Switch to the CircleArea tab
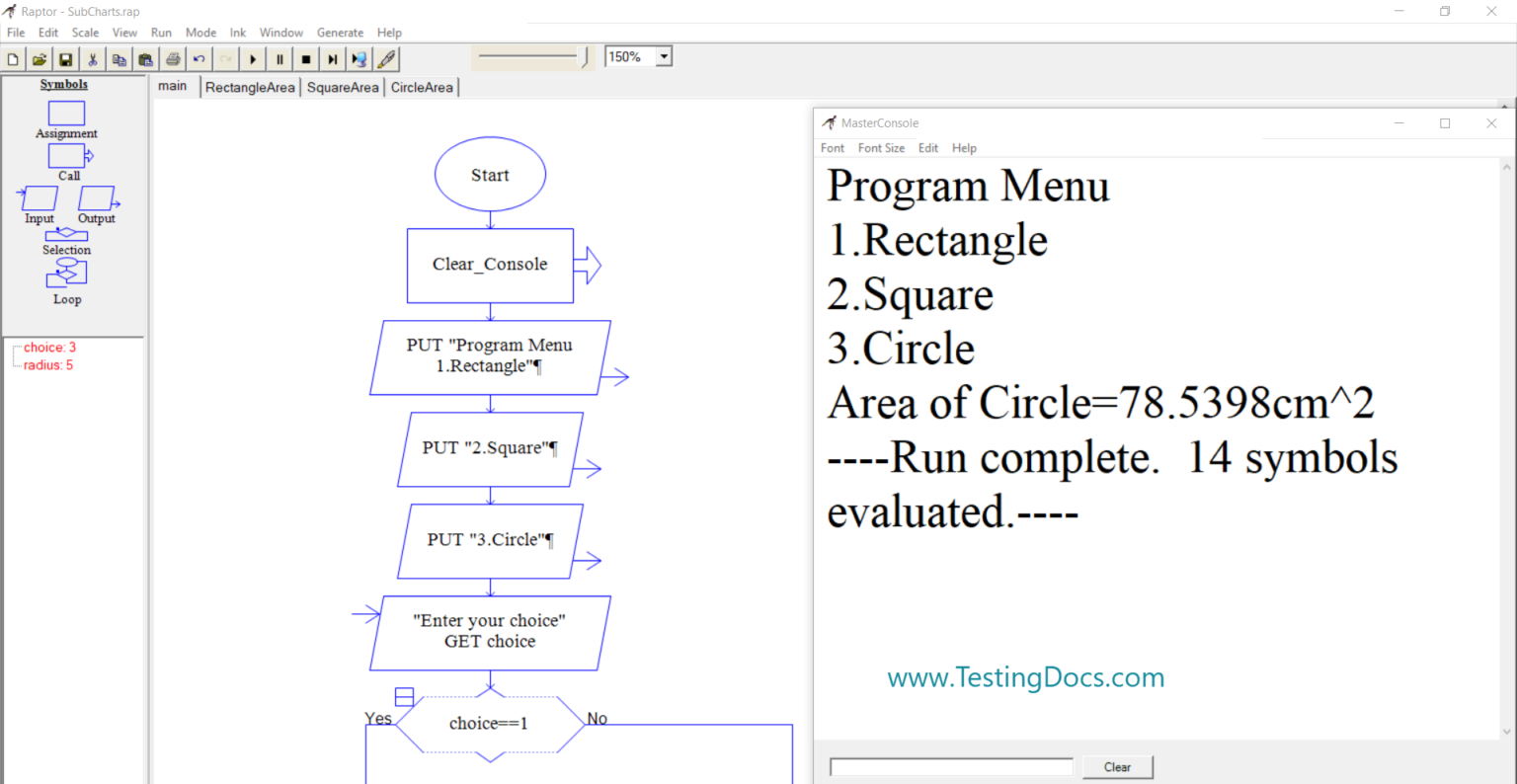 (x=422, y=86)
